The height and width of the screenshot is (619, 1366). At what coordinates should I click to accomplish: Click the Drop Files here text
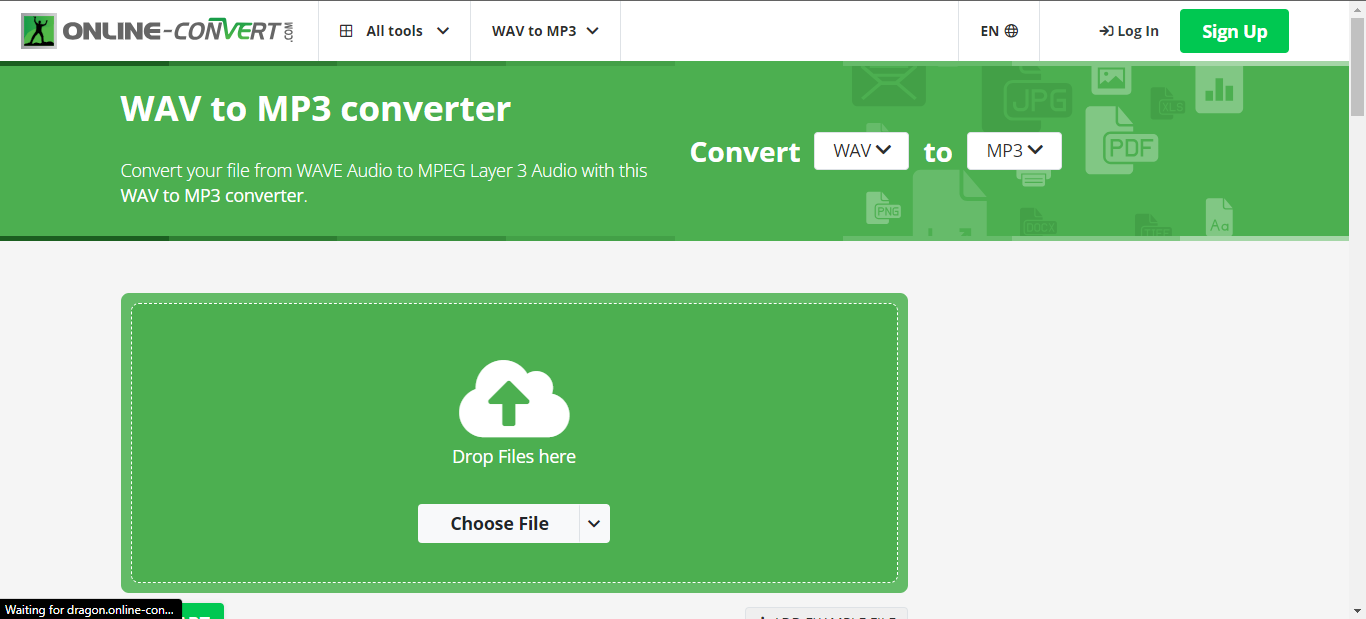[514, 457]
